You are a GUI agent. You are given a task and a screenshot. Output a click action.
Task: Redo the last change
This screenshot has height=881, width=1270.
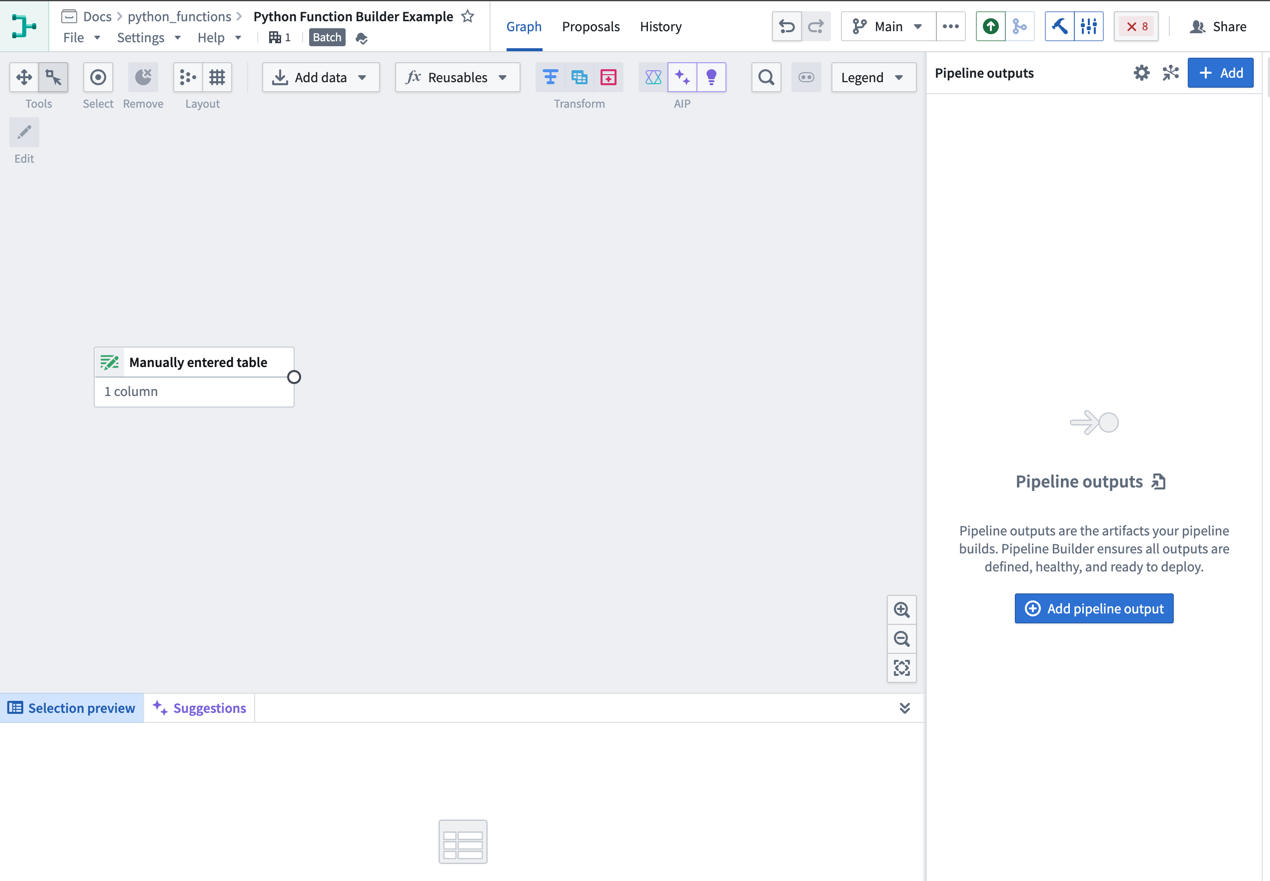(816, 27)
